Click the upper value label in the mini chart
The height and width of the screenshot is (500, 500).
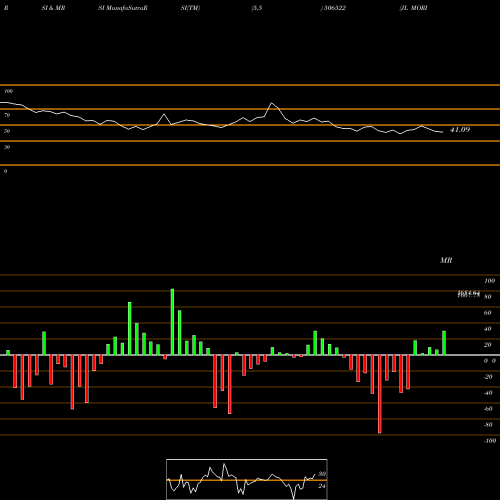pyautogui.click(x=322, y=474)
